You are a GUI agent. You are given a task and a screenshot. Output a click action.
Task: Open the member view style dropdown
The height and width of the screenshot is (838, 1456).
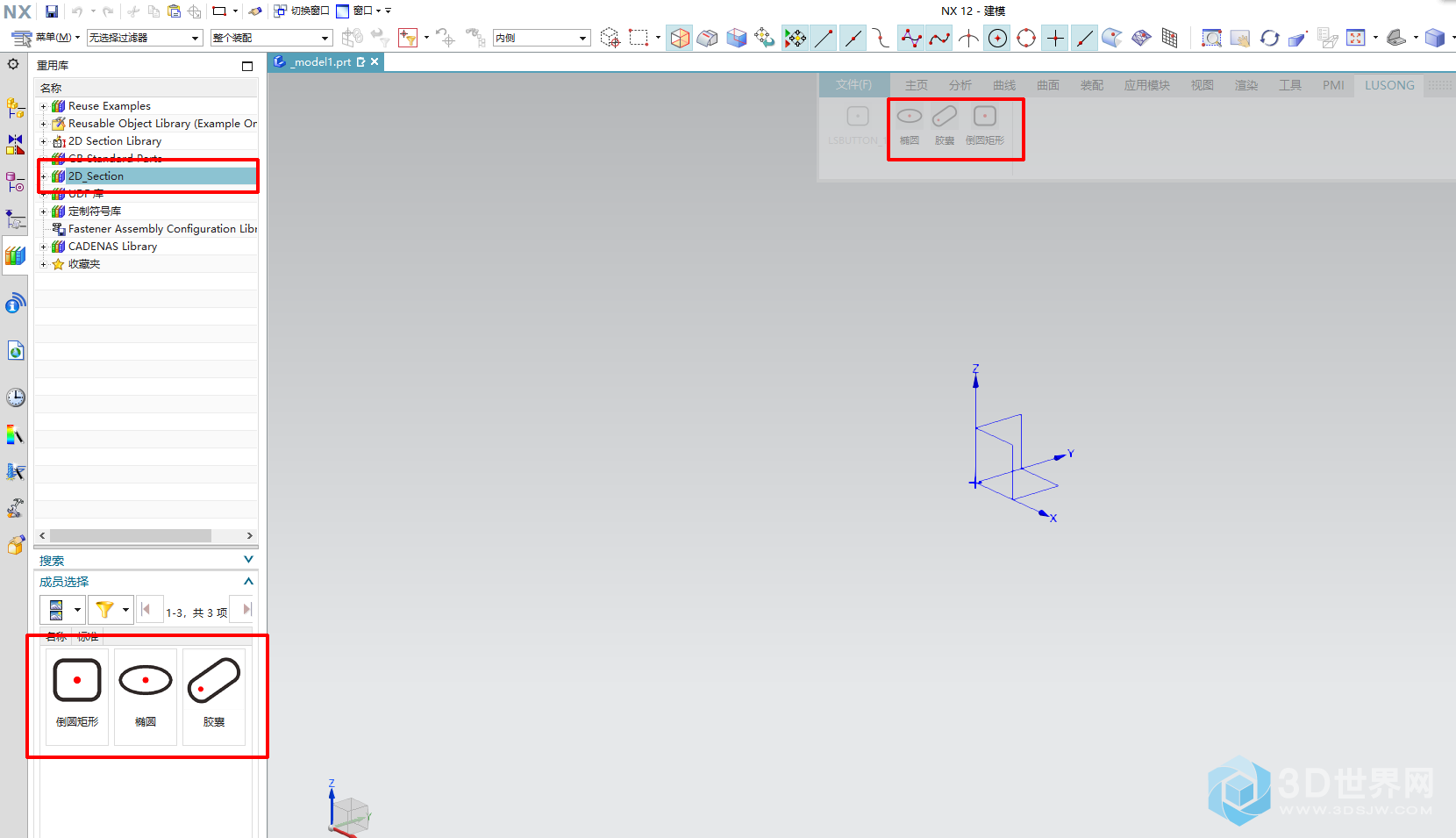point(62,609)
